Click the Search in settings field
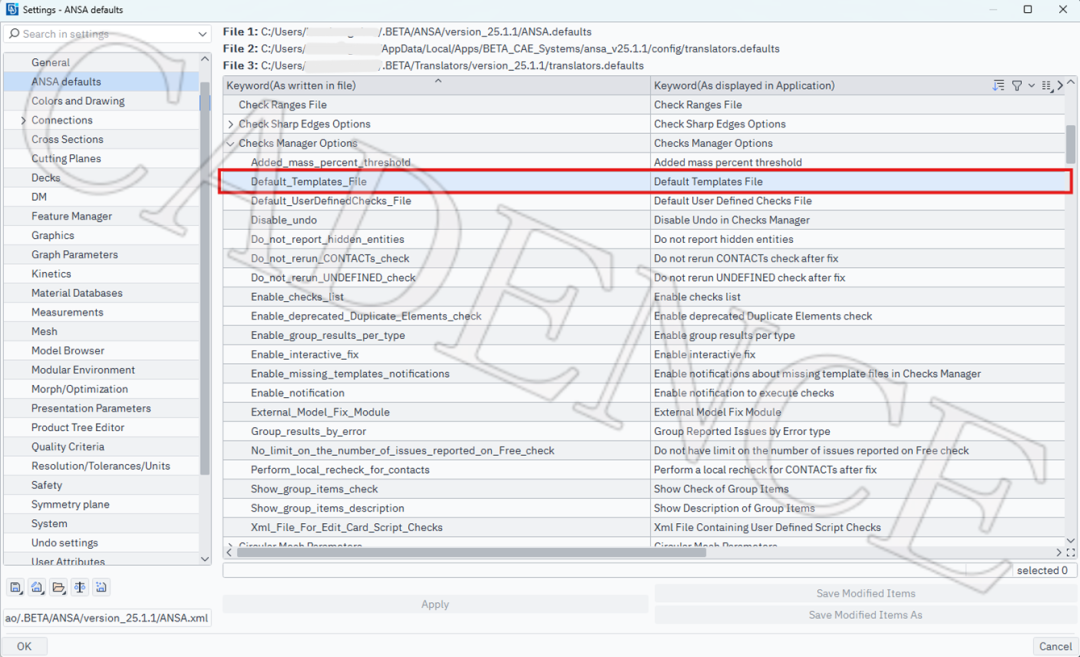 (107, 34)
